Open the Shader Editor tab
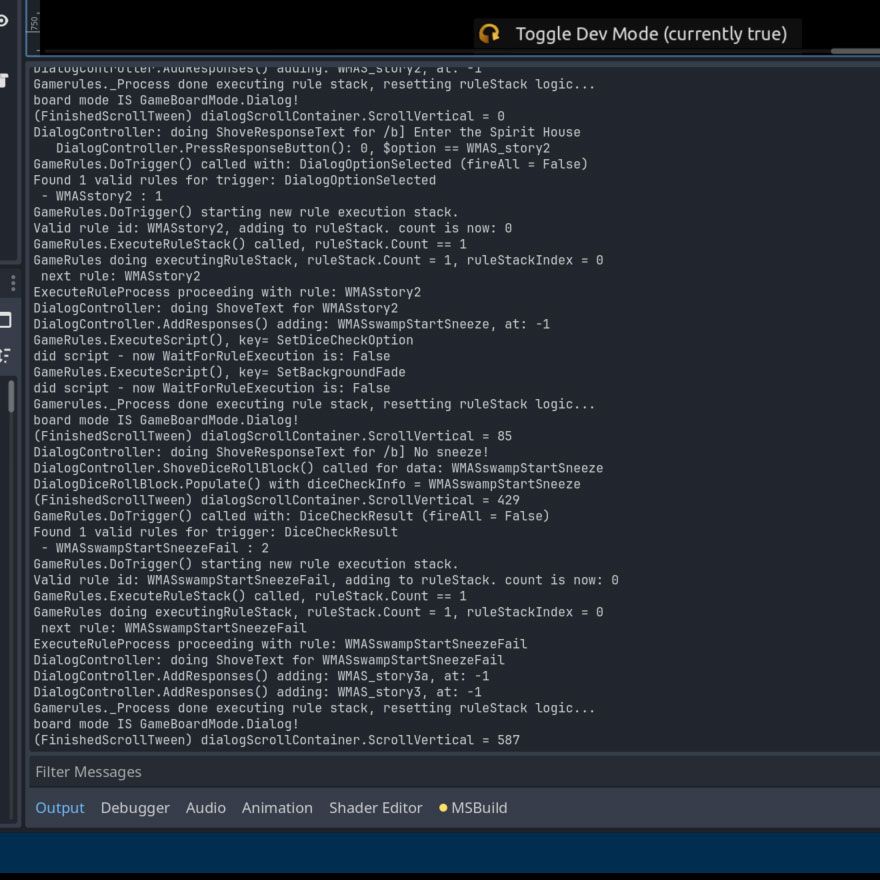This screenshot has width=880, height=880. pyautogui.click(x=375, y=808)
